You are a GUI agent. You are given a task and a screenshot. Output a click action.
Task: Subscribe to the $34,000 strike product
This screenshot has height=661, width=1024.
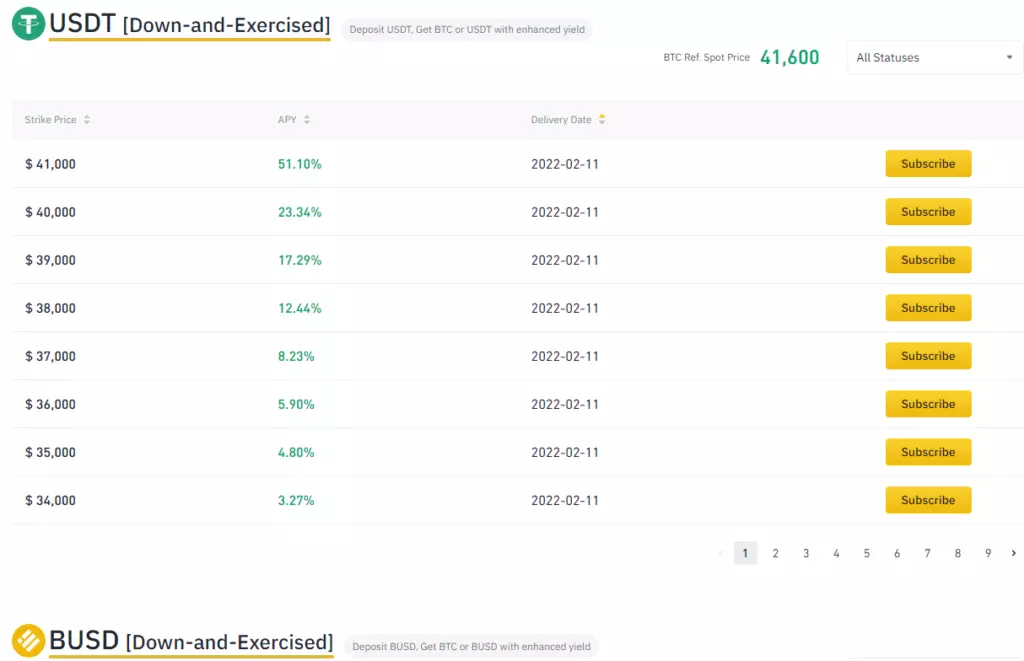point(928,500)
